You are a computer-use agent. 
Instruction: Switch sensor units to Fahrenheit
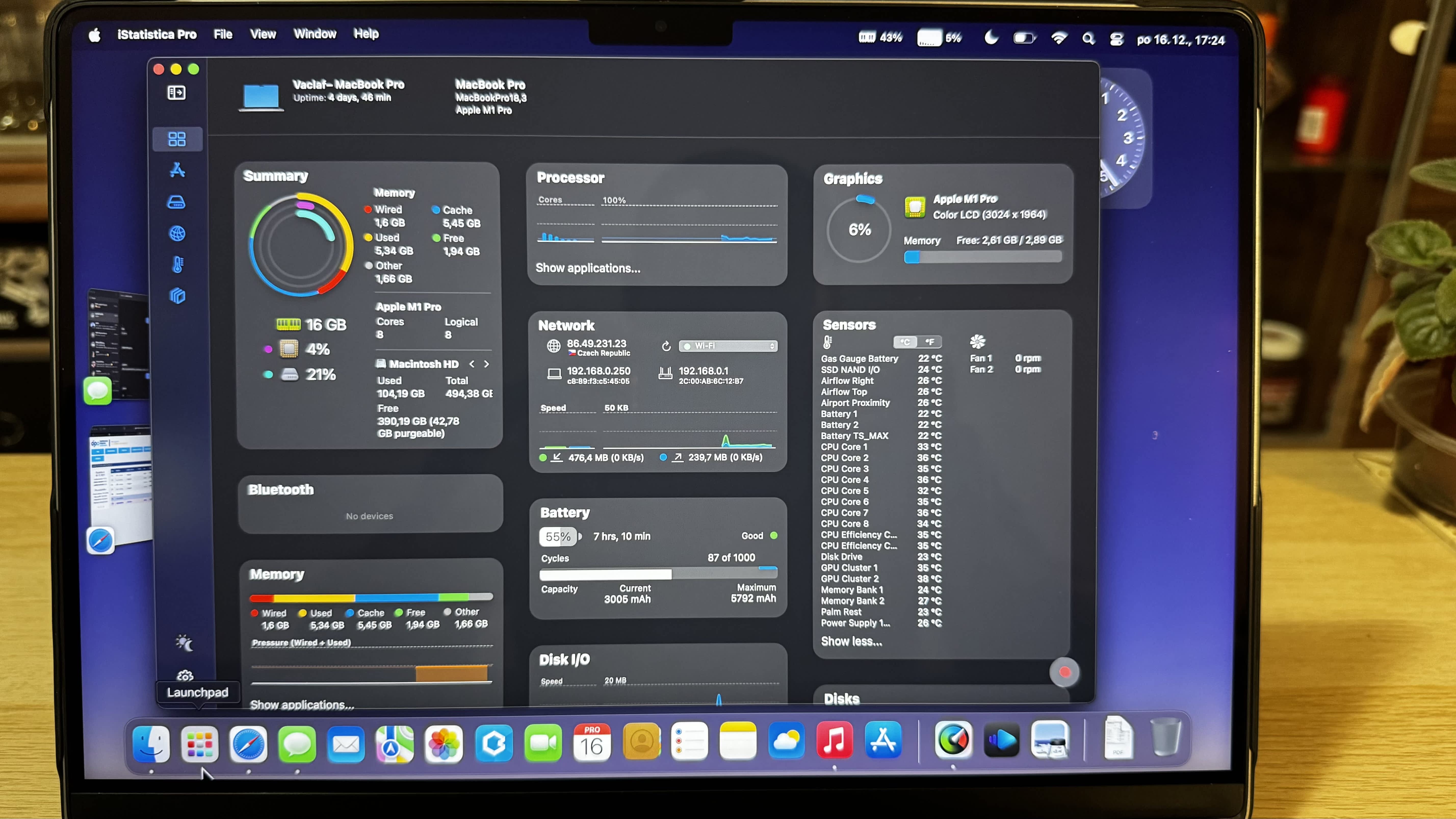pos(930,342)
